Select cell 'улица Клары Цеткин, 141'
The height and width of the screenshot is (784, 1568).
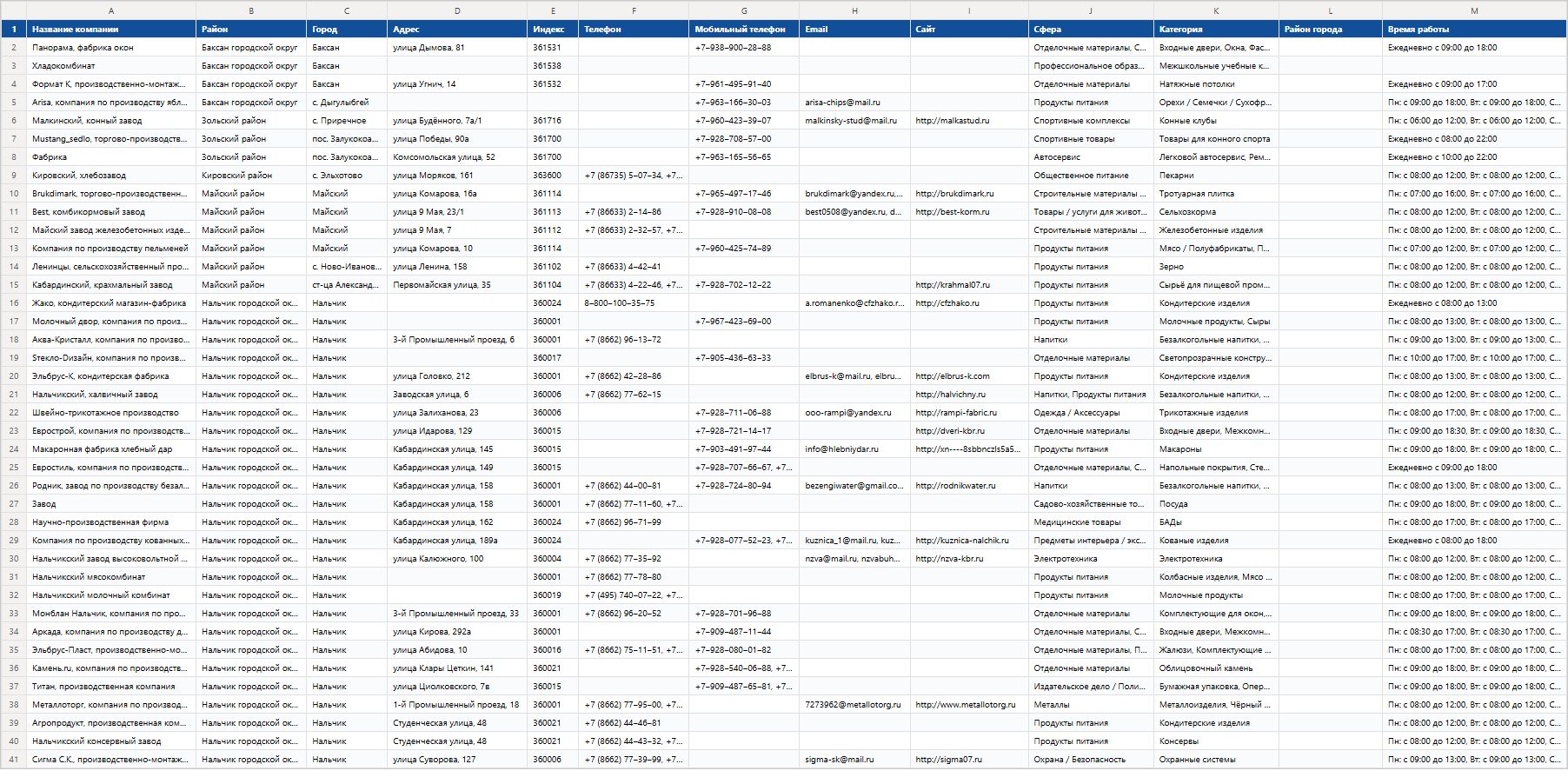coord(457,668)
